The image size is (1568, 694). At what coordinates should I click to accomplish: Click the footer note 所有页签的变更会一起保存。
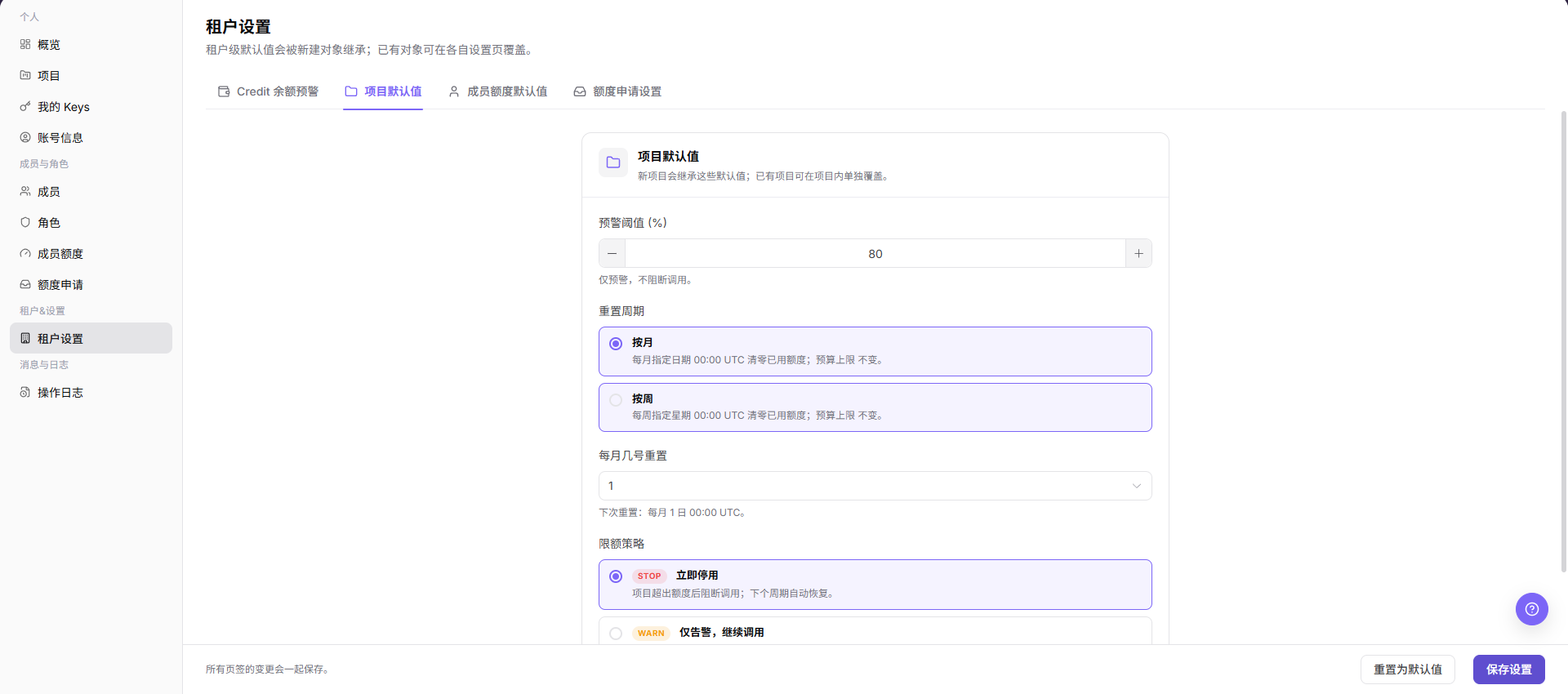[269, 670]
